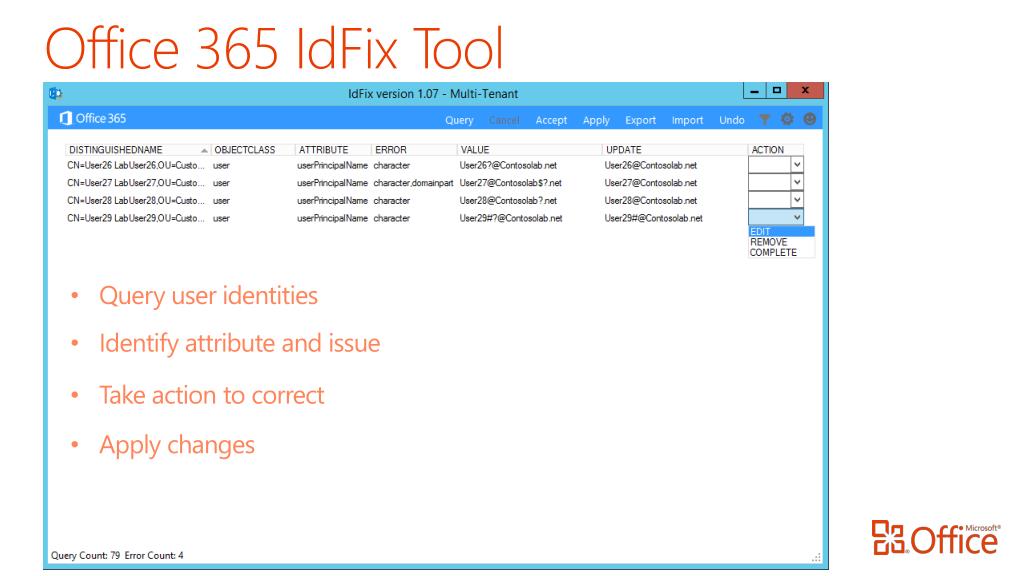
Task: Open settings gear icon in IdFix toolbar
Action: point(787,119)
